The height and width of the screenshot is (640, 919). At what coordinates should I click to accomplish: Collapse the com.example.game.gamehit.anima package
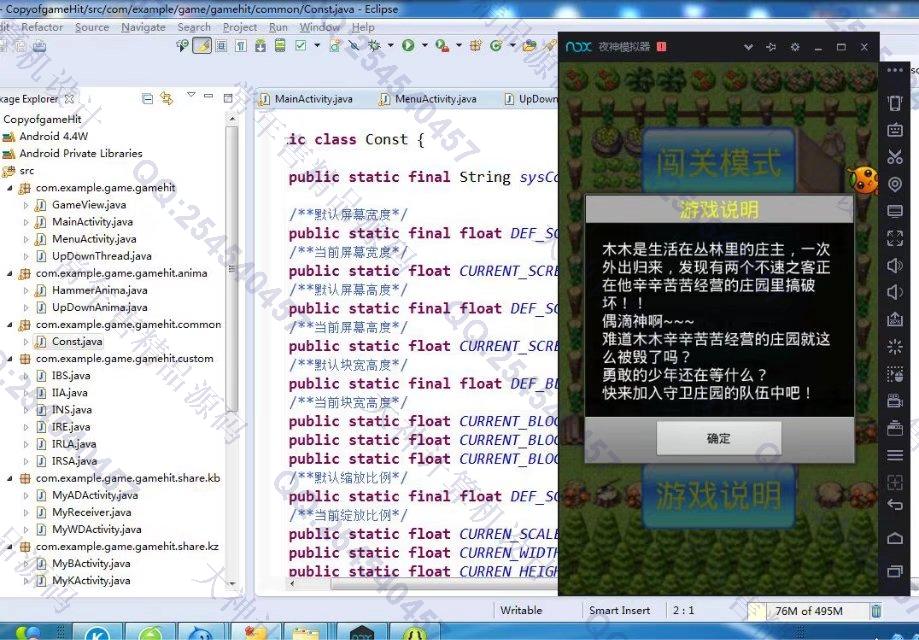(x=10, y=274)
